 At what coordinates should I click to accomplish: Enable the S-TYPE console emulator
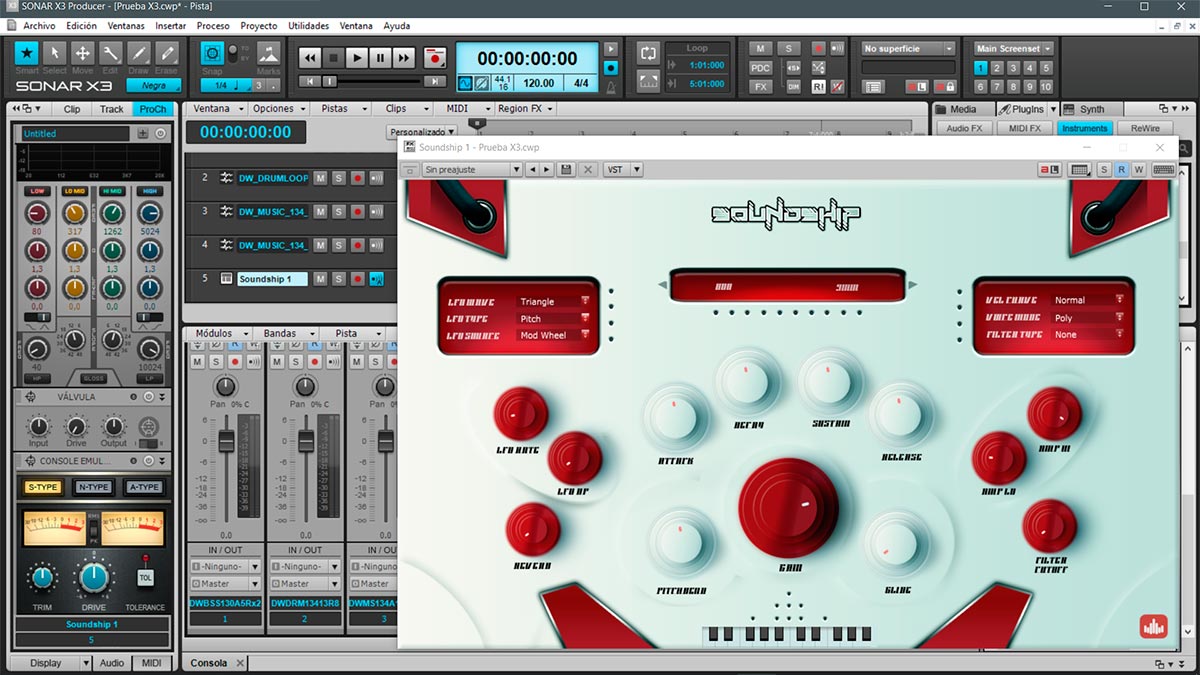43,487
